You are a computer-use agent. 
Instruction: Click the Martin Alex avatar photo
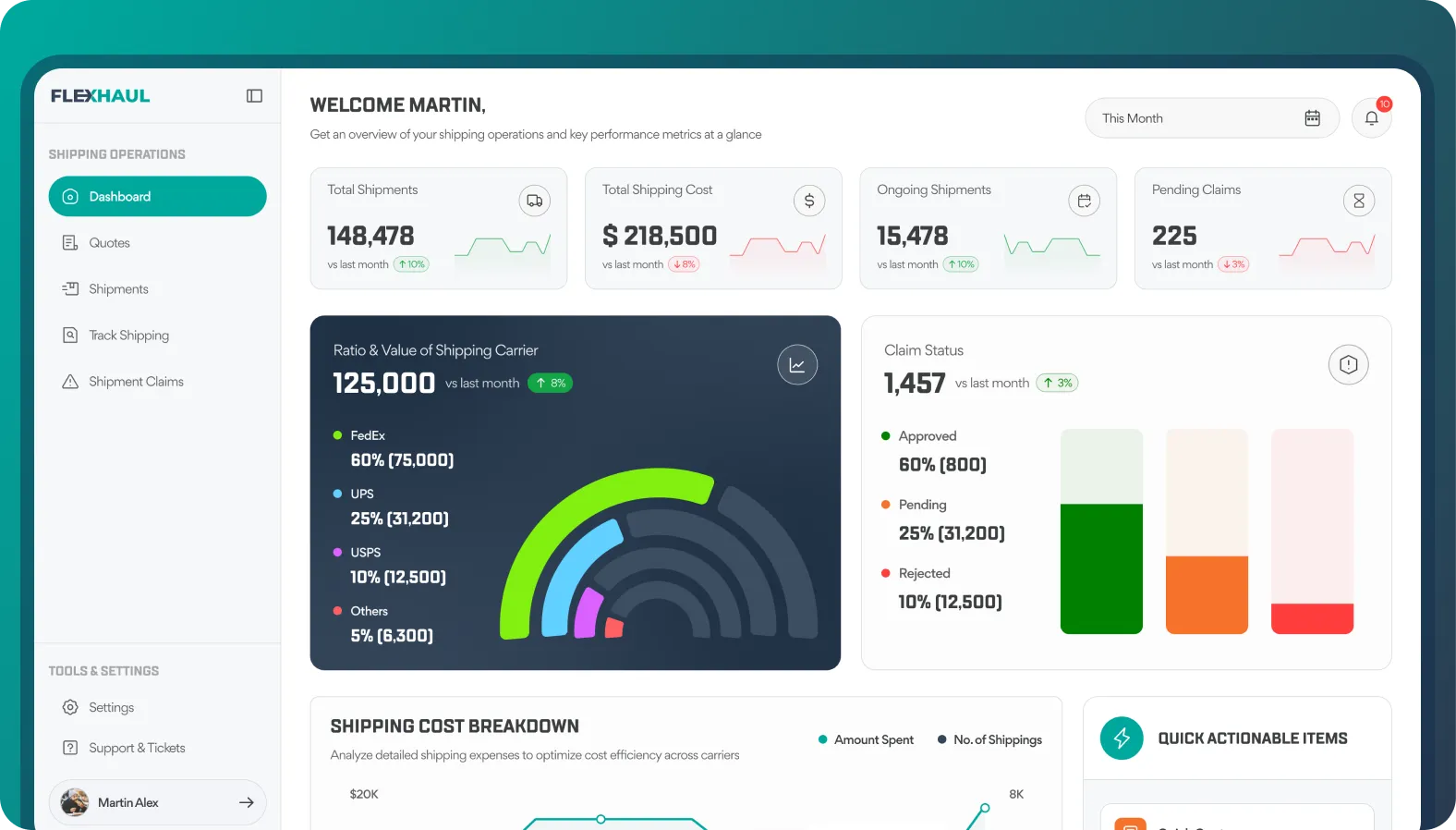click(75, 802)
